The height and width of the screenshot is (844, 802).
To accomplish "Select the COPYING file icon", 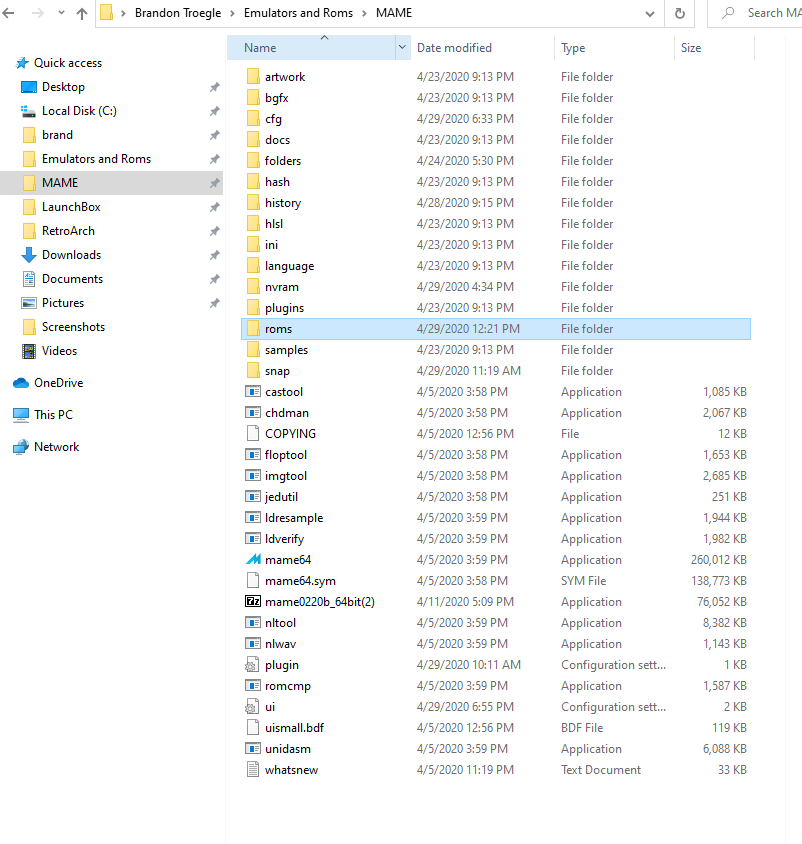I will (x=253, y=433).
